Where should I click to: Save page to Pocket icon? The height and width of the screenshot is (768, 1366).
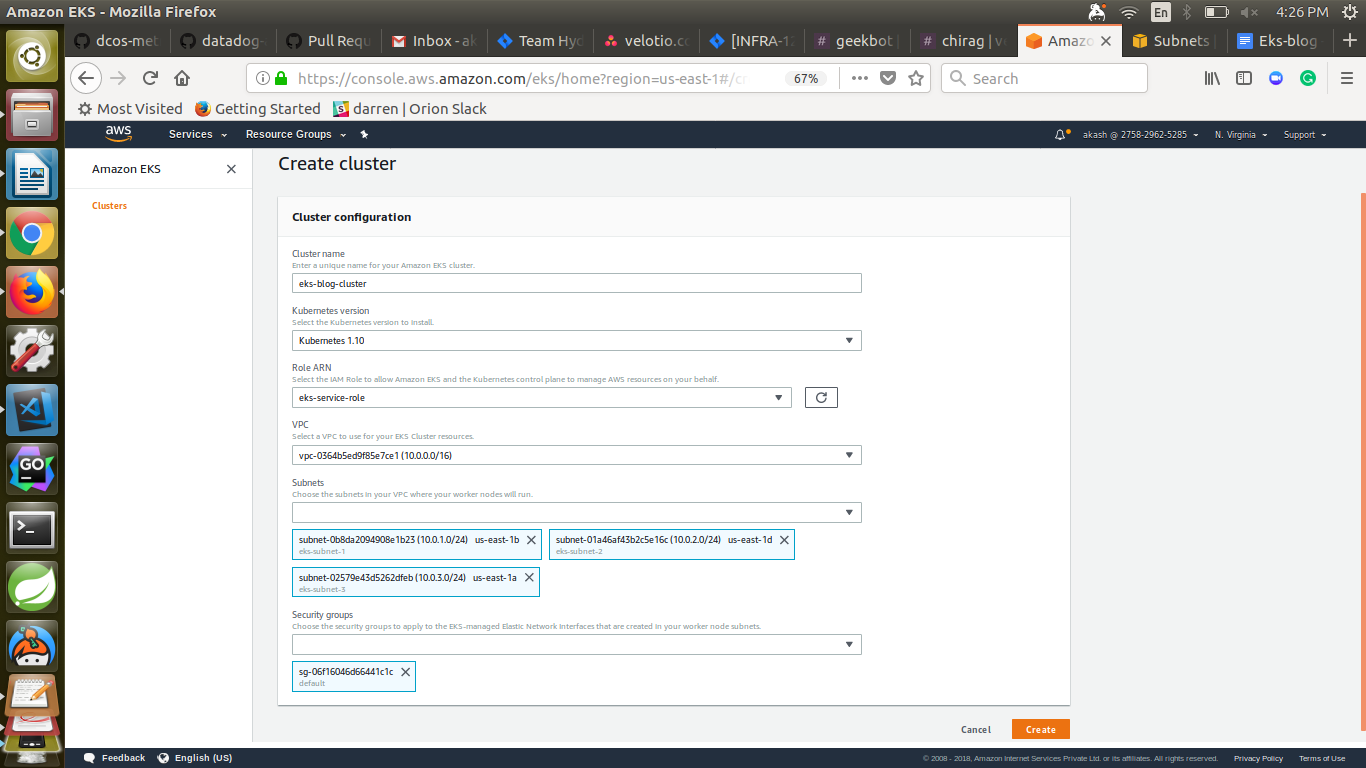[x=888, y=78]
